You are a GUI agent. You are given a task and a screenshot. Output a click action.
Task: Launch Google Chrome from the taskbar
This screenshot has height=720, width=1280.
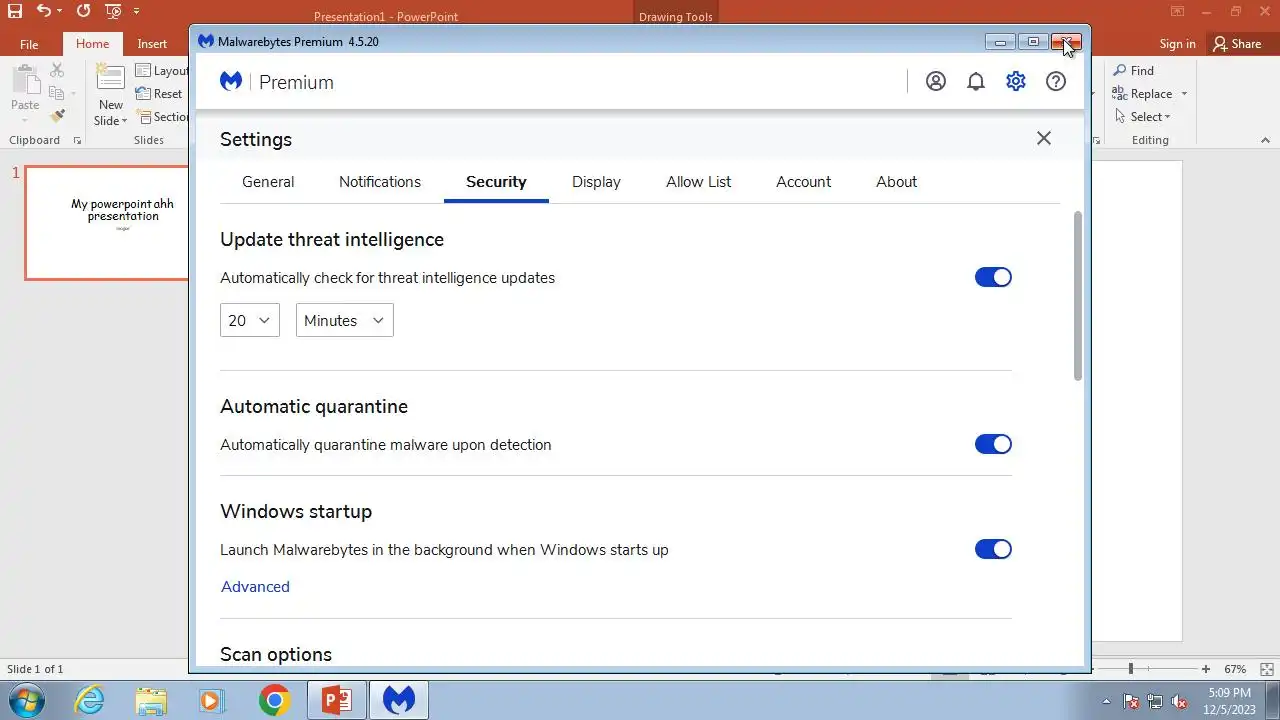tap(274, 700)
